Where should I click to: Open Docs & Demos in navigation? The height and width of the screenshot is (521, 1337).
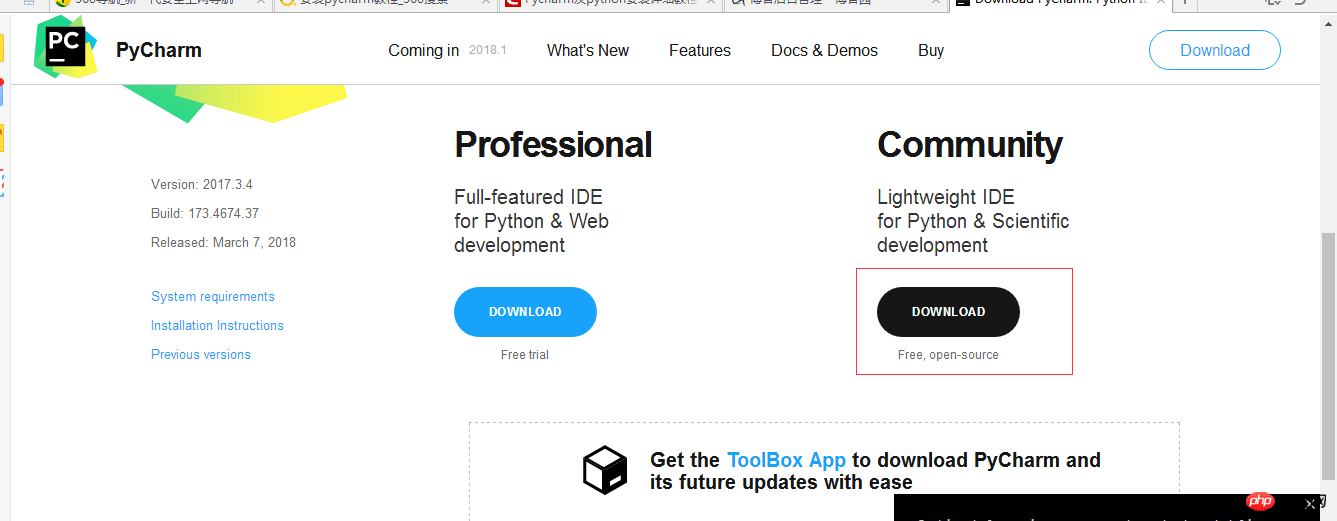coord(824,50)
